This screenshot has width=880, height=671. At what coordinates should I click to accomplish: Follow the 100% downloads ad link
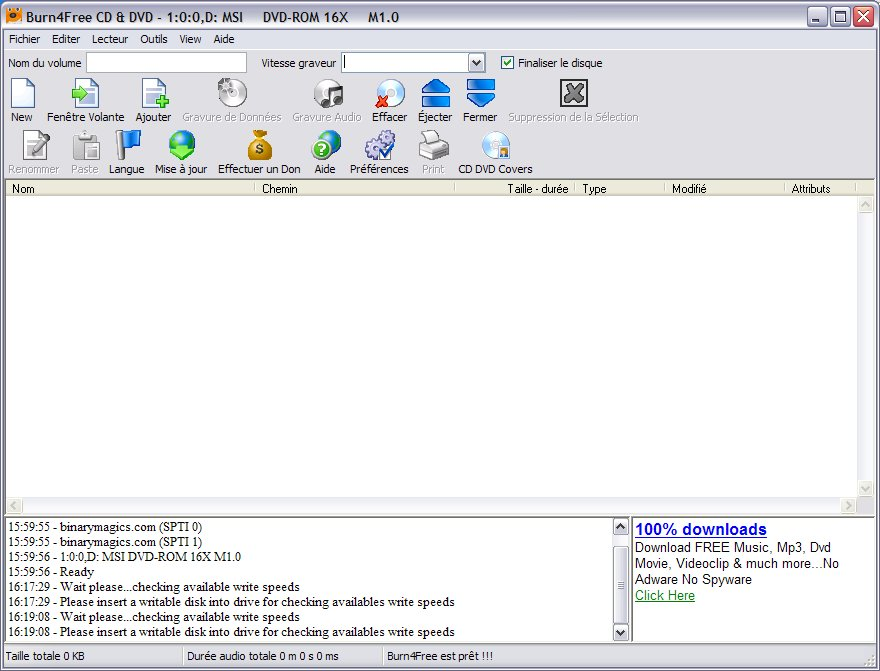[700, 529]
